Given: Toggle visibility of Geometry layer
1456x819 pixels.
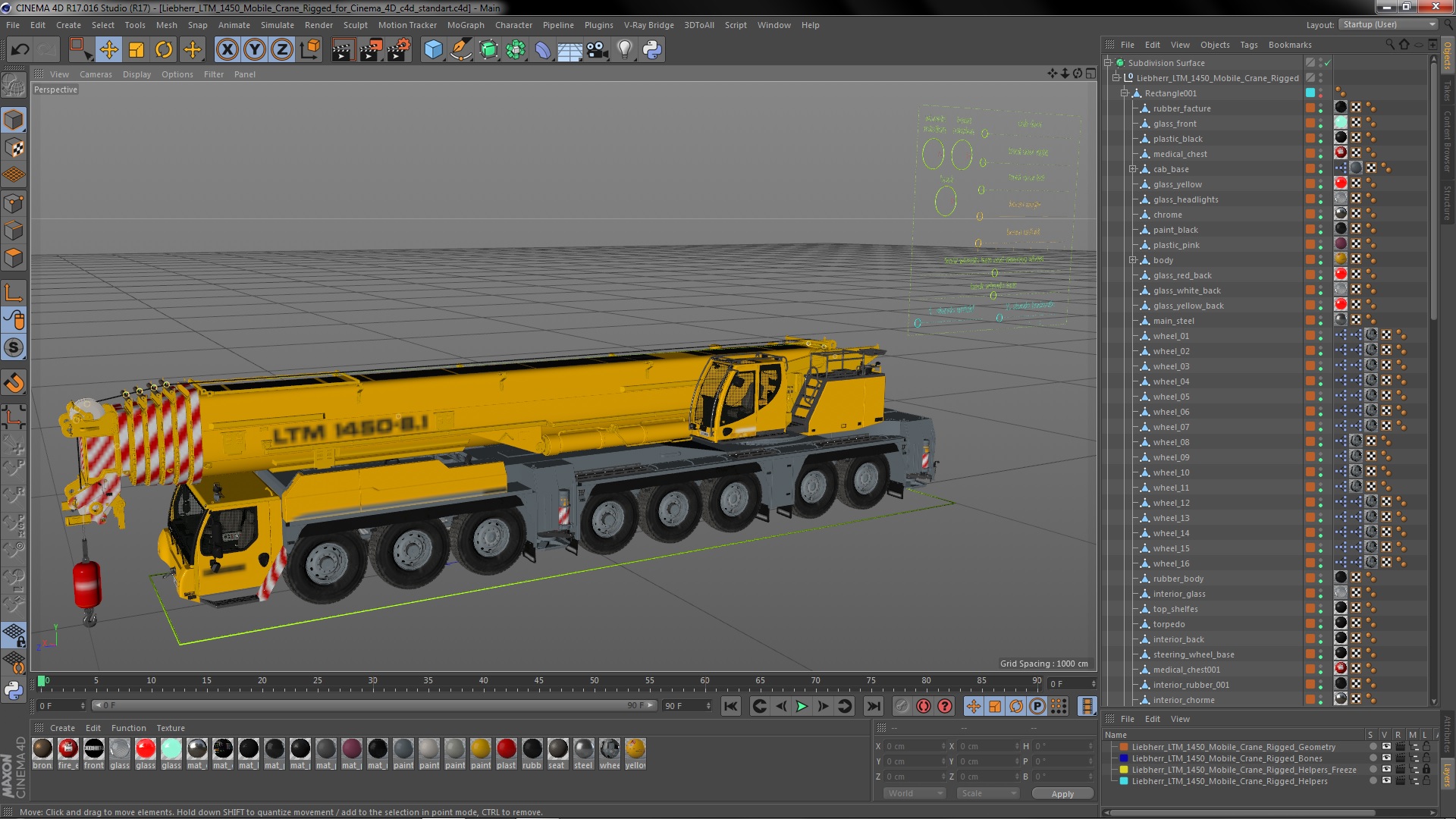Looking at the screenshot, I should point(1386,747).
